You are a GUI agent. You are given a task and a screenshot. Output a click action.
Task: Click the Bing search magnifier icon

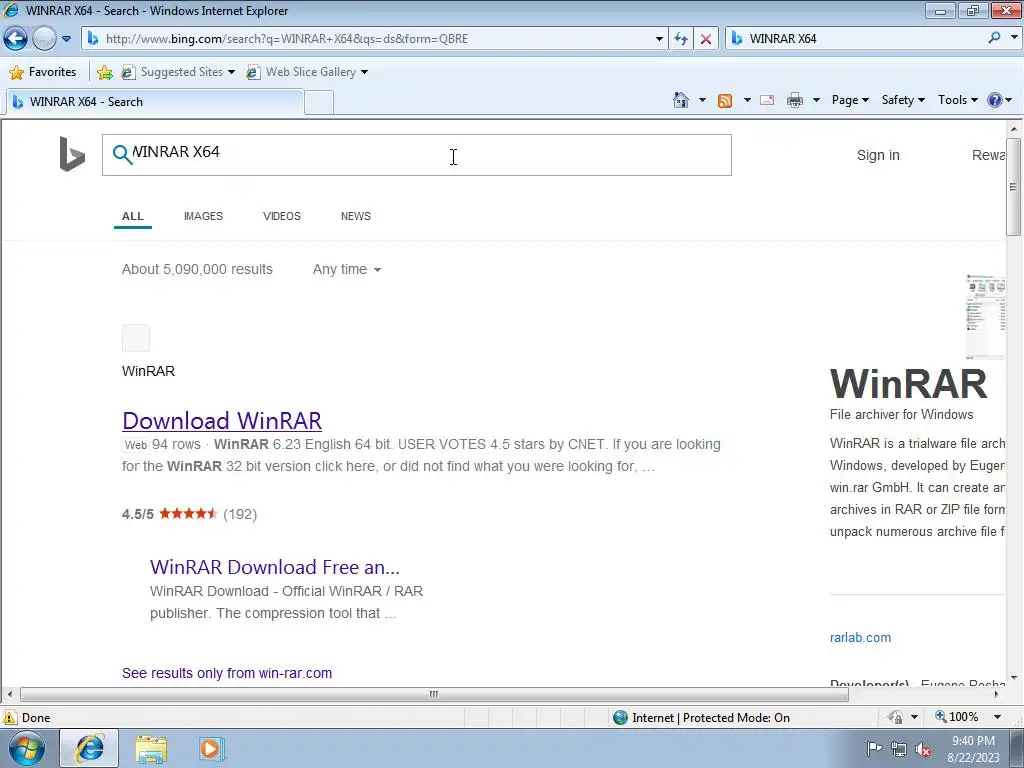click(122, 155)
